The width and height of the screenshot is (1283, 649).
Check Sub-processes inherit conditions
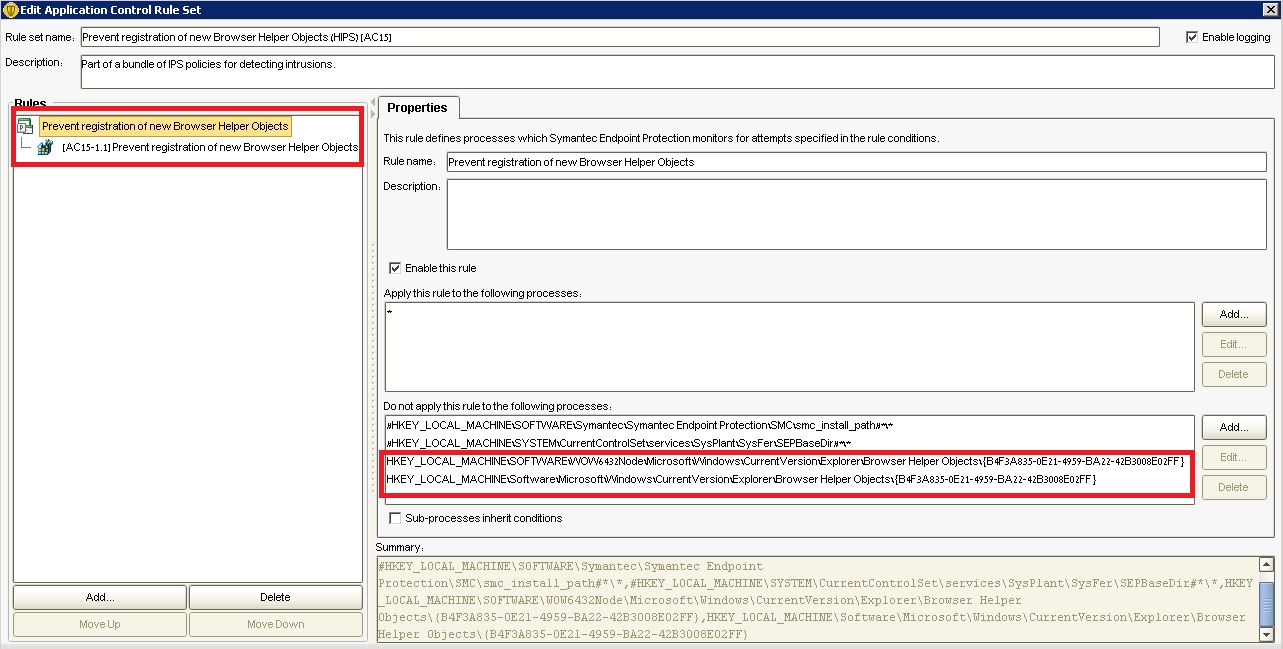[395, 518]
